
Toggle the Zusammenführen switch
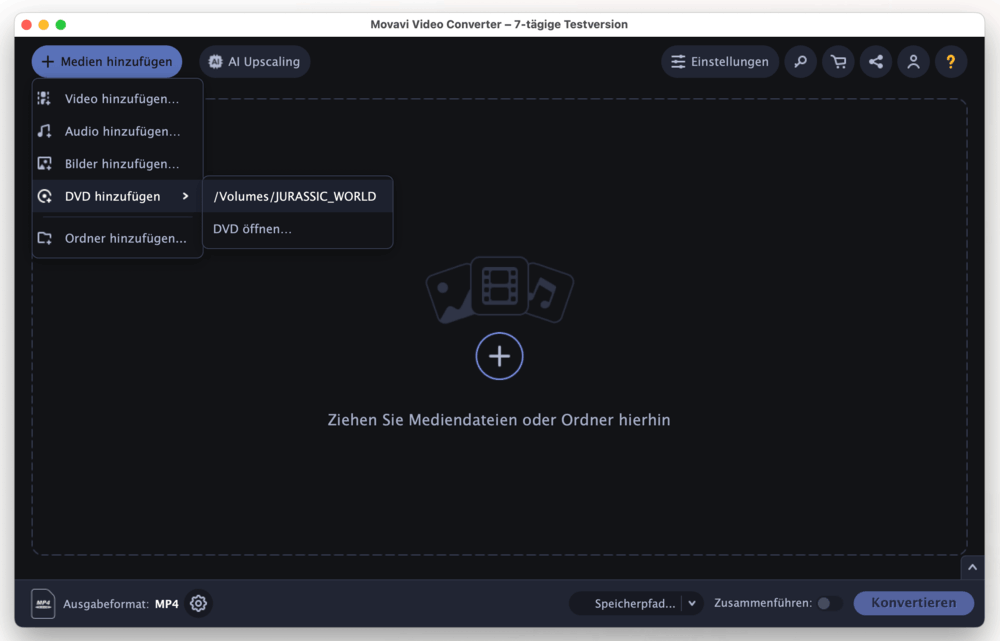click(x=828, y=603)
